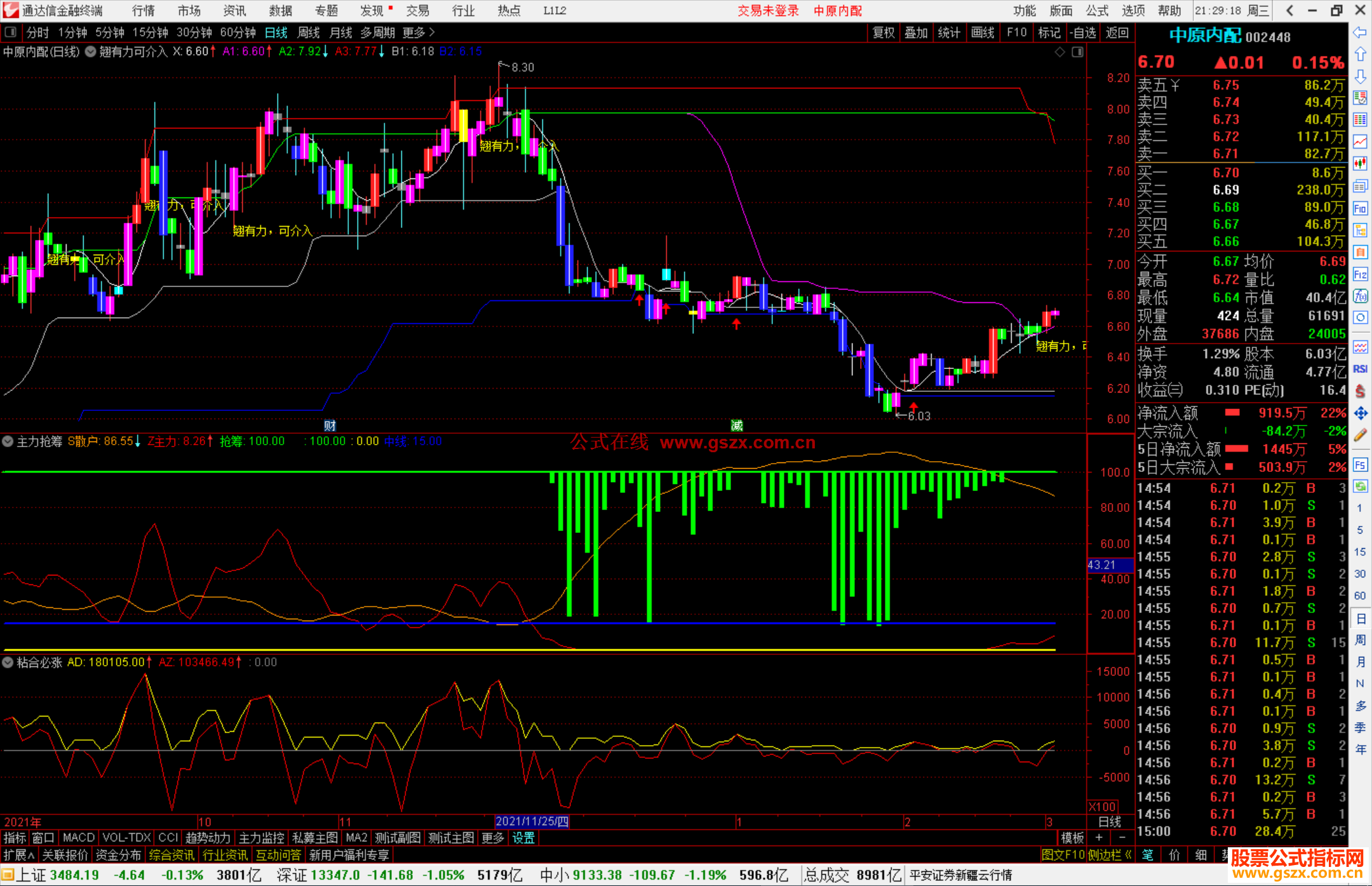This screenshot has height=886, width=1372.
Task: Switch to the 1-minute period in the sidebar
Action: 1359,508
